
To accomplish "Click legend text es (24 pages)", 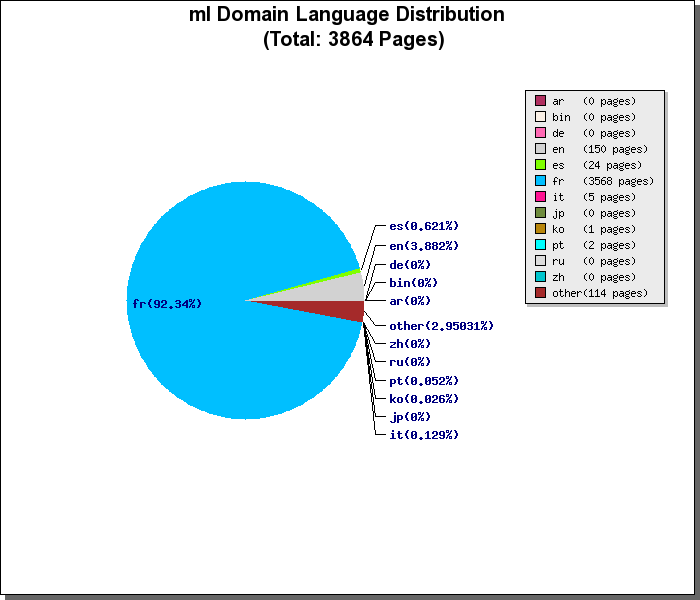I will (x=597, y=165).
